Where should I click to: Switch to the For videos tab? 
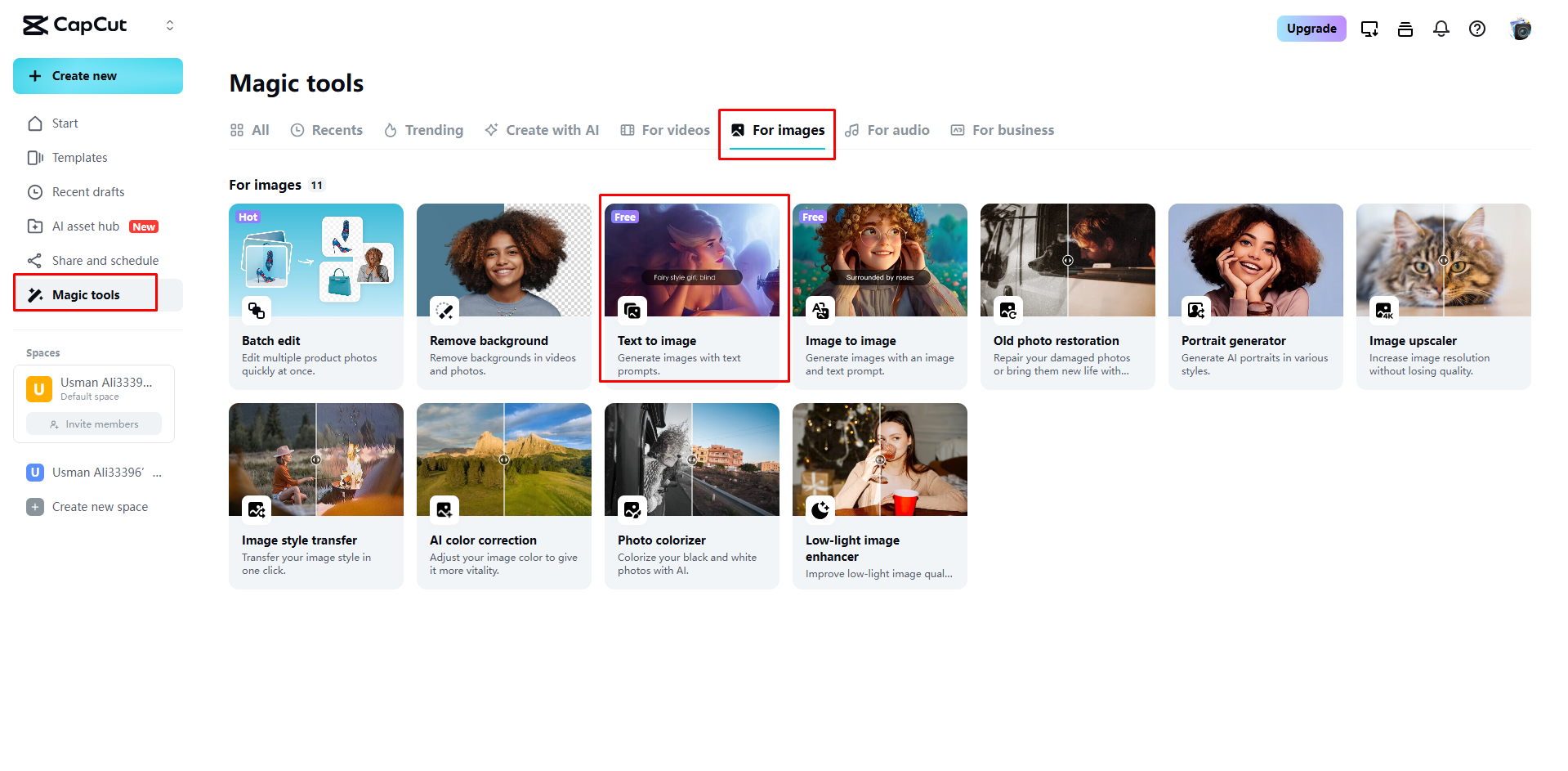point(665,130)
